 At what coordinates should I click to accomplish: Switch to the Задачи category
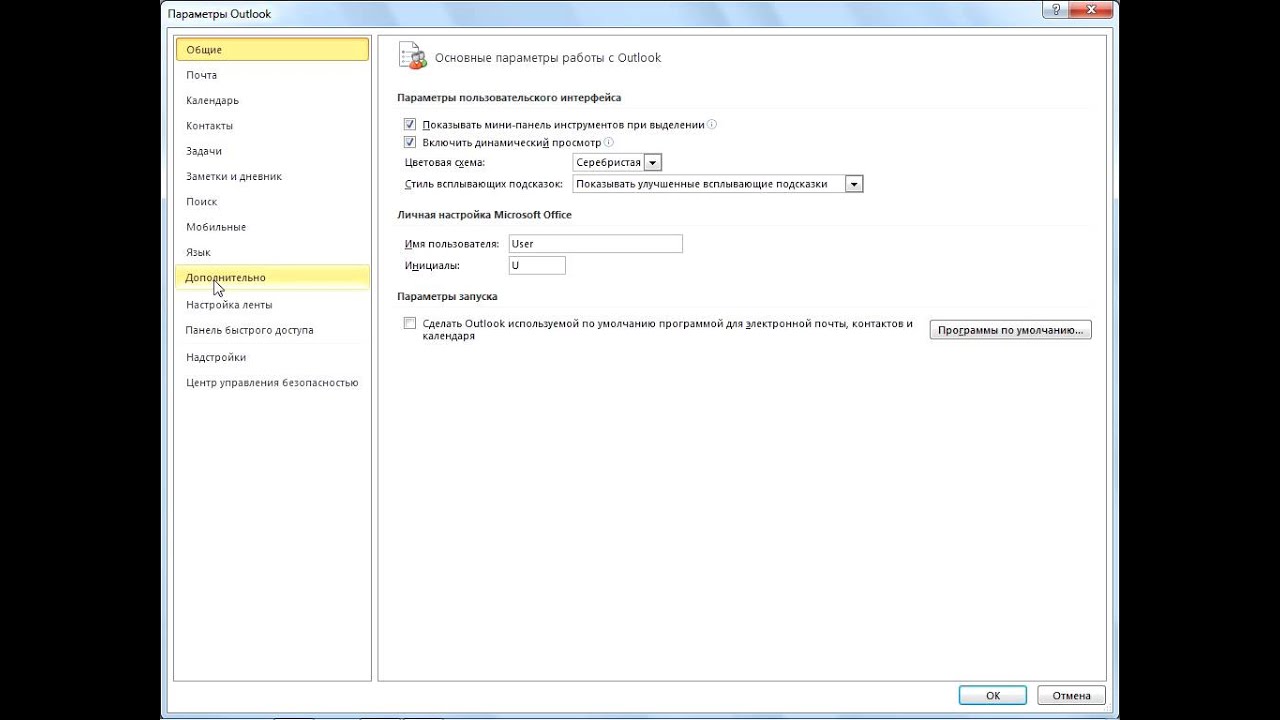pos(272,151)
